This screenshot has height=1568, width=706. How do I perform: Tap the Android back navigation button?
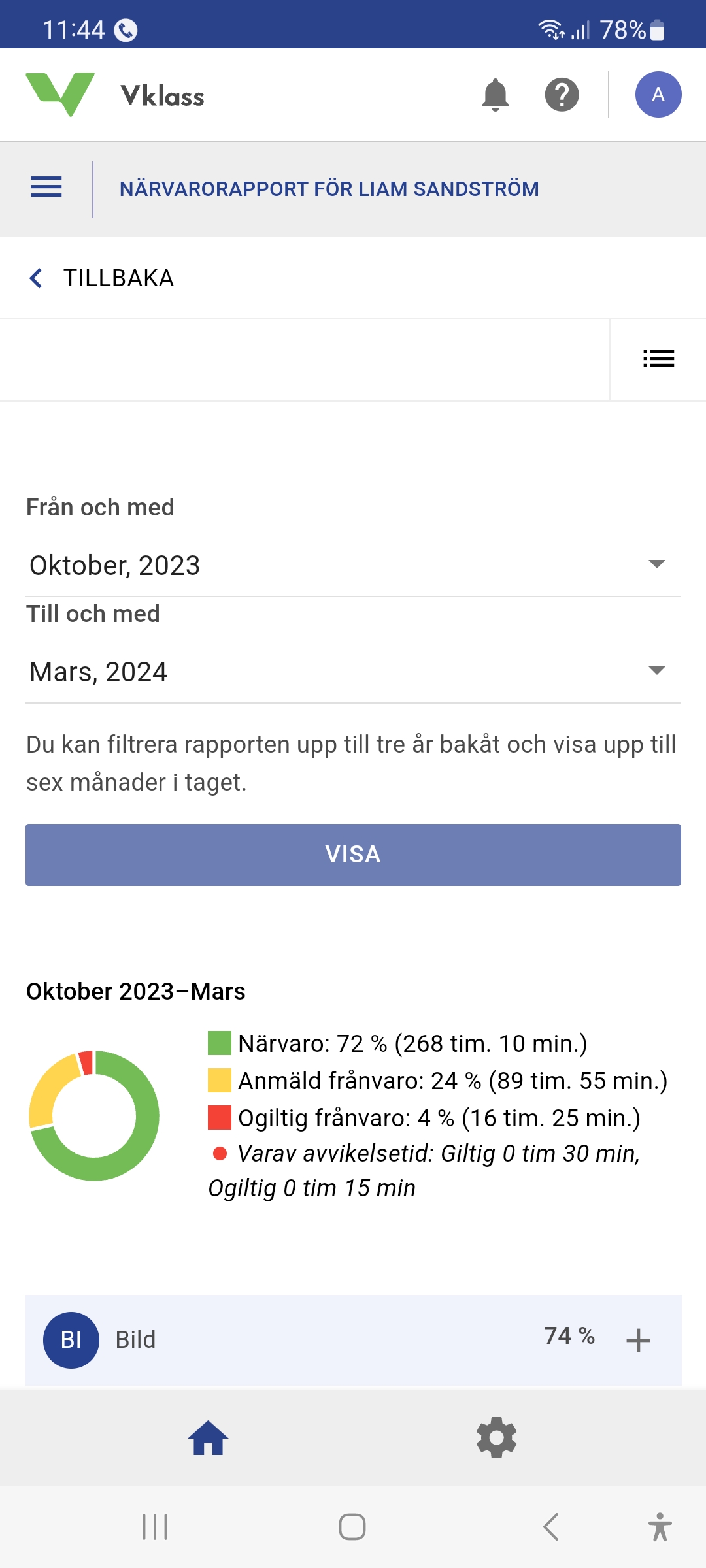click(x=550, y=1527)
